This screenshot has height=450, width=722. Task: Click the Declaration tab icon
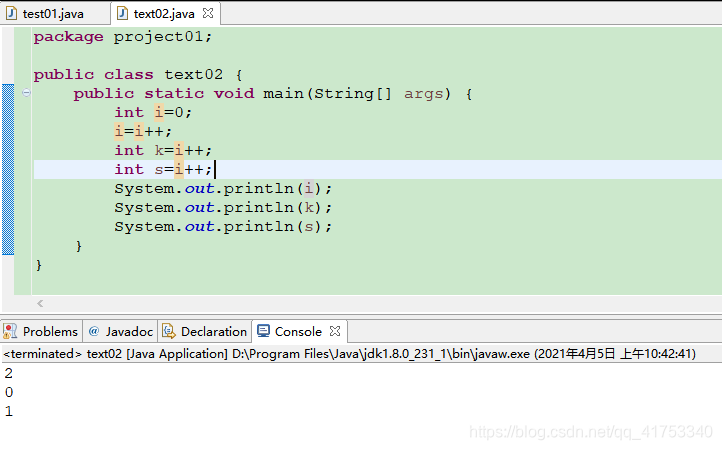[x=169, y=331]
